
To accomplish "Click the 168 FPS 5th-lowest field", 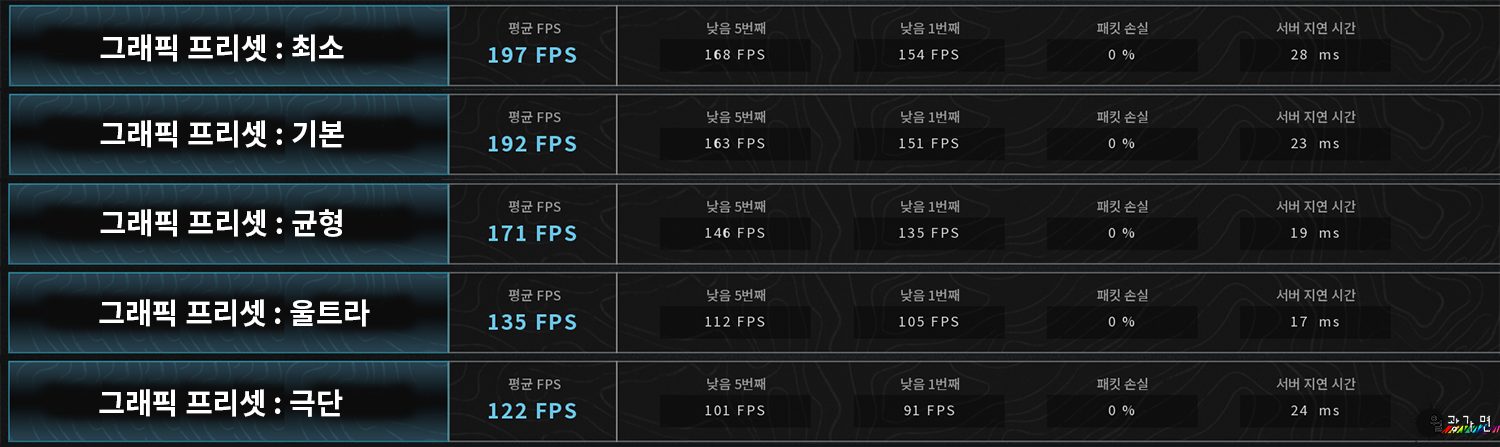I will click(735, 55).
